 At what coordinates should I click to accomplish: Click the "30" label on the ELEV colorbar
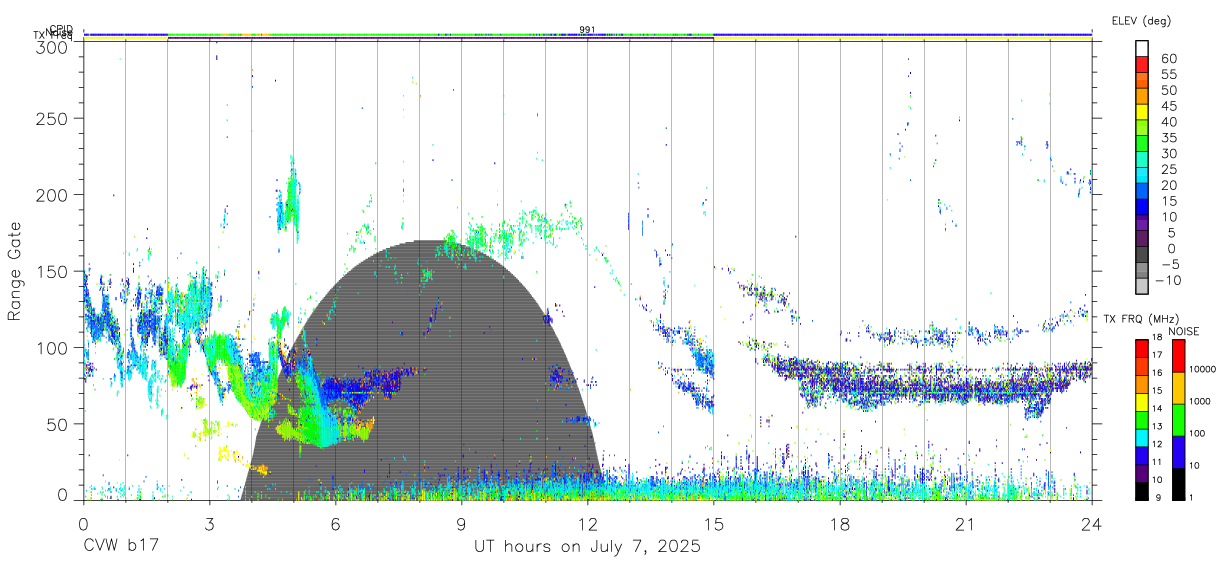click(1168, 153)
